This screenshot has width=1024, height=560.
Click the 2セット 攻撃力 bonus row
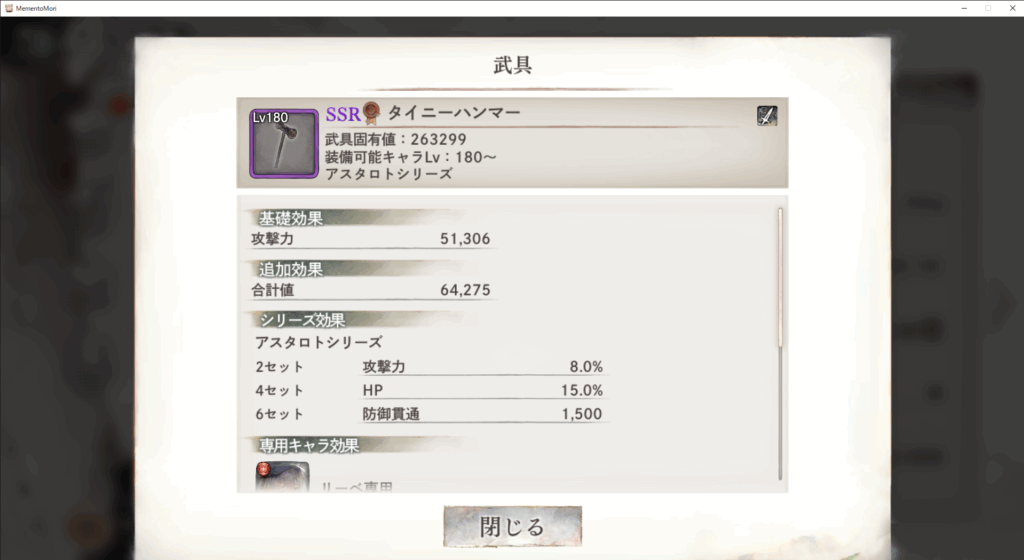coord(429,367)
